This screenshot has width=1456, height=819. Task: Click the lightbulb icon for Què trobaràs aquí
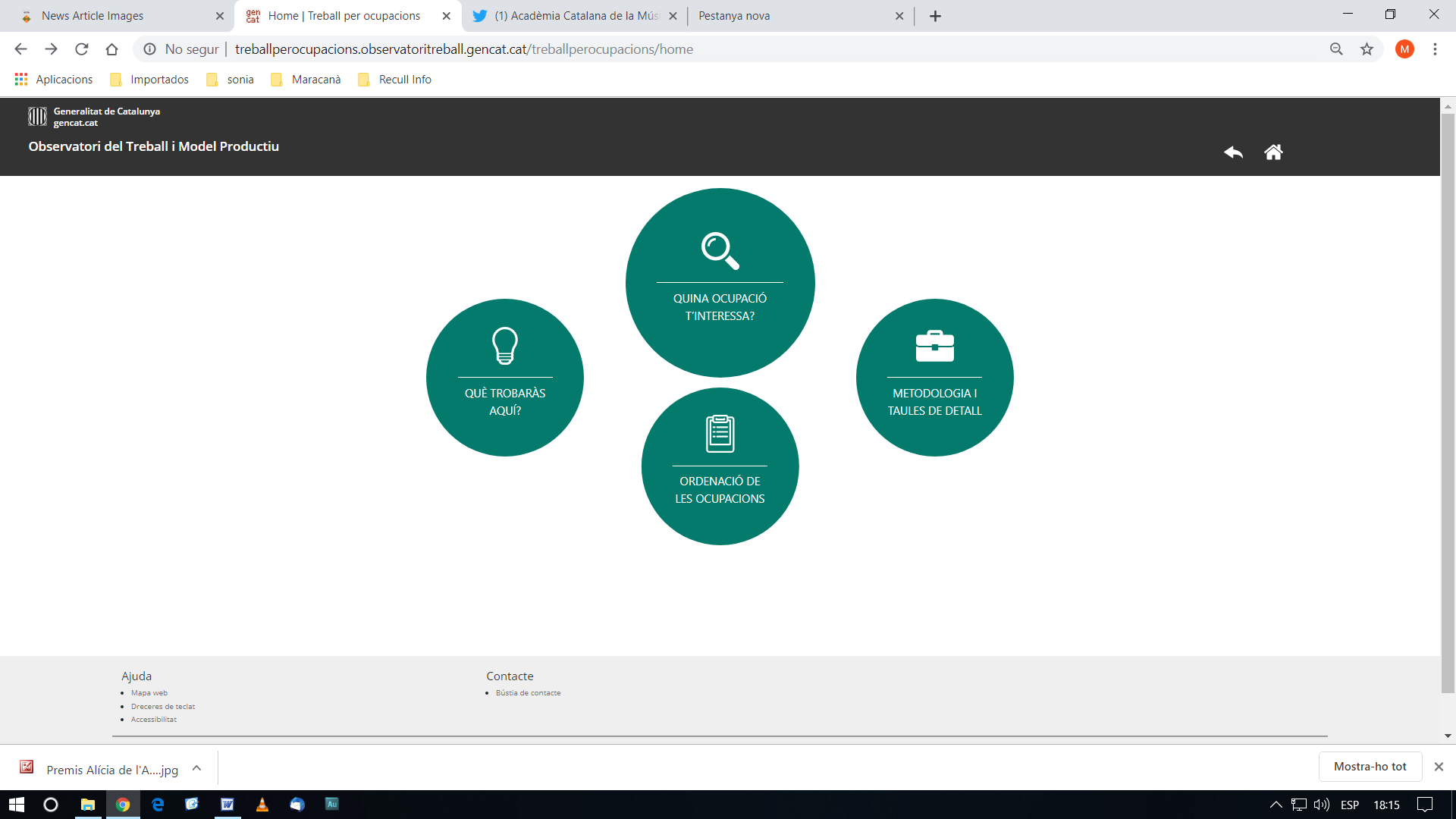pyautogui.click(x=505, y=346)
